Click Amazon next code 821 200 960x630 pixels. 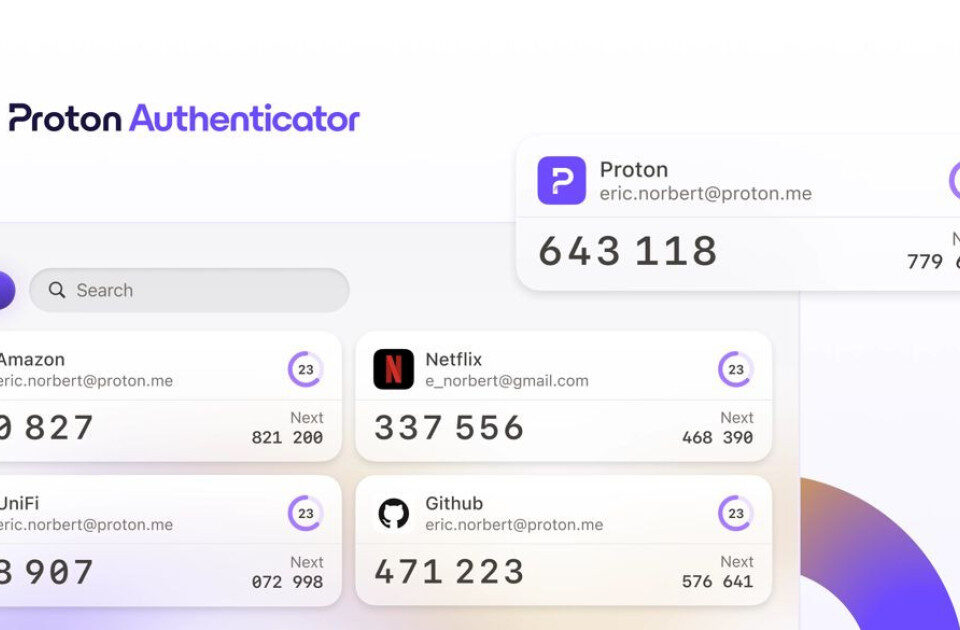(287, 437)
